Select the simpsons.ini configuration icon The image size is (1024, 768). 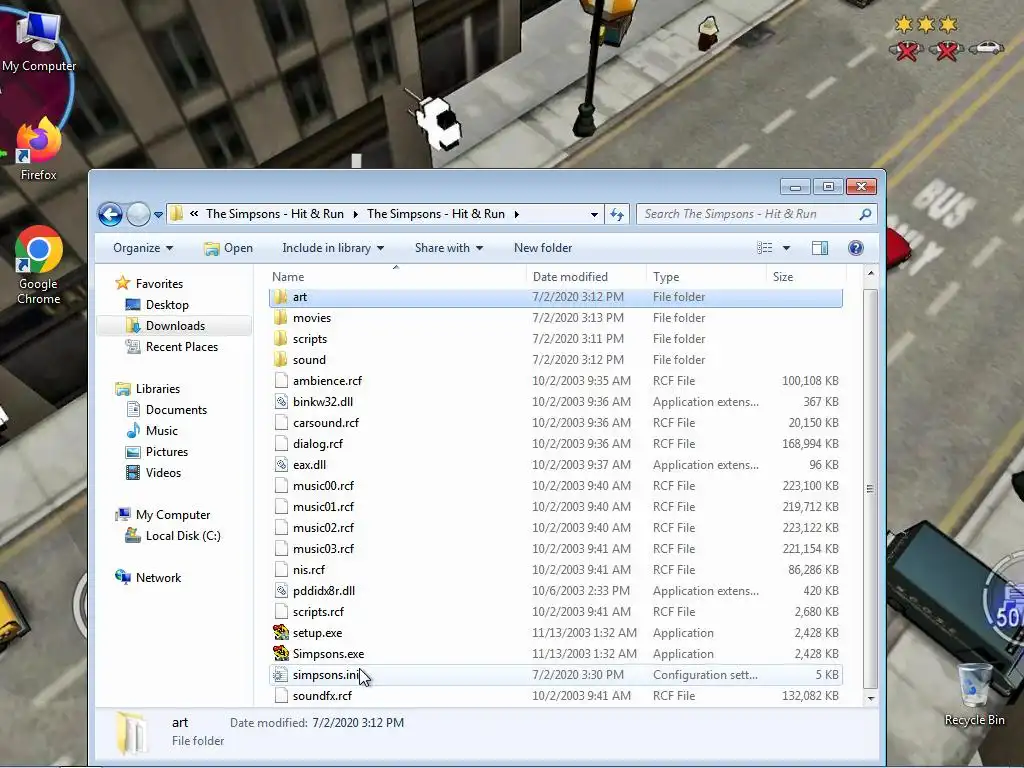[281, 675]
